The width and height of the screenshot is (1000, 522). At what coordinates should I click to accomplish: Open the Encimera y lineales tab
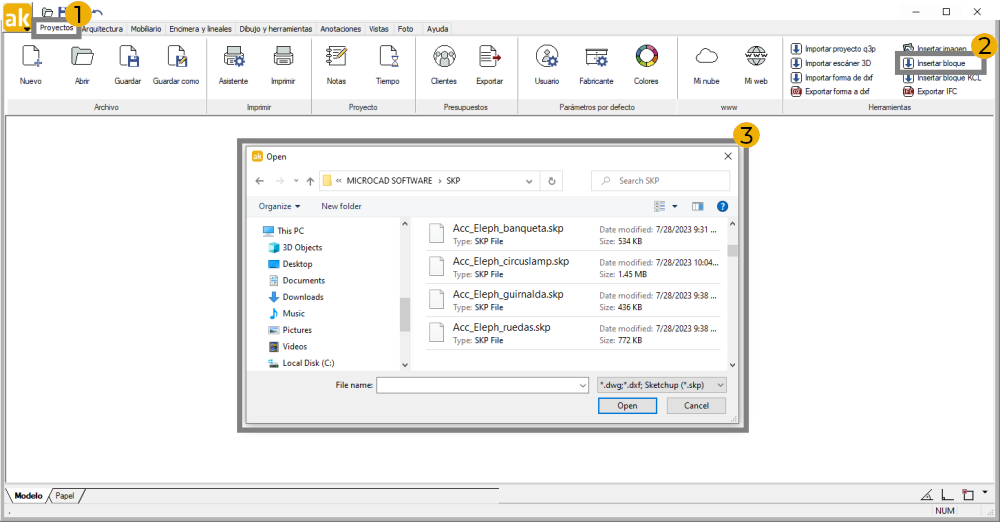pos(200,29)
